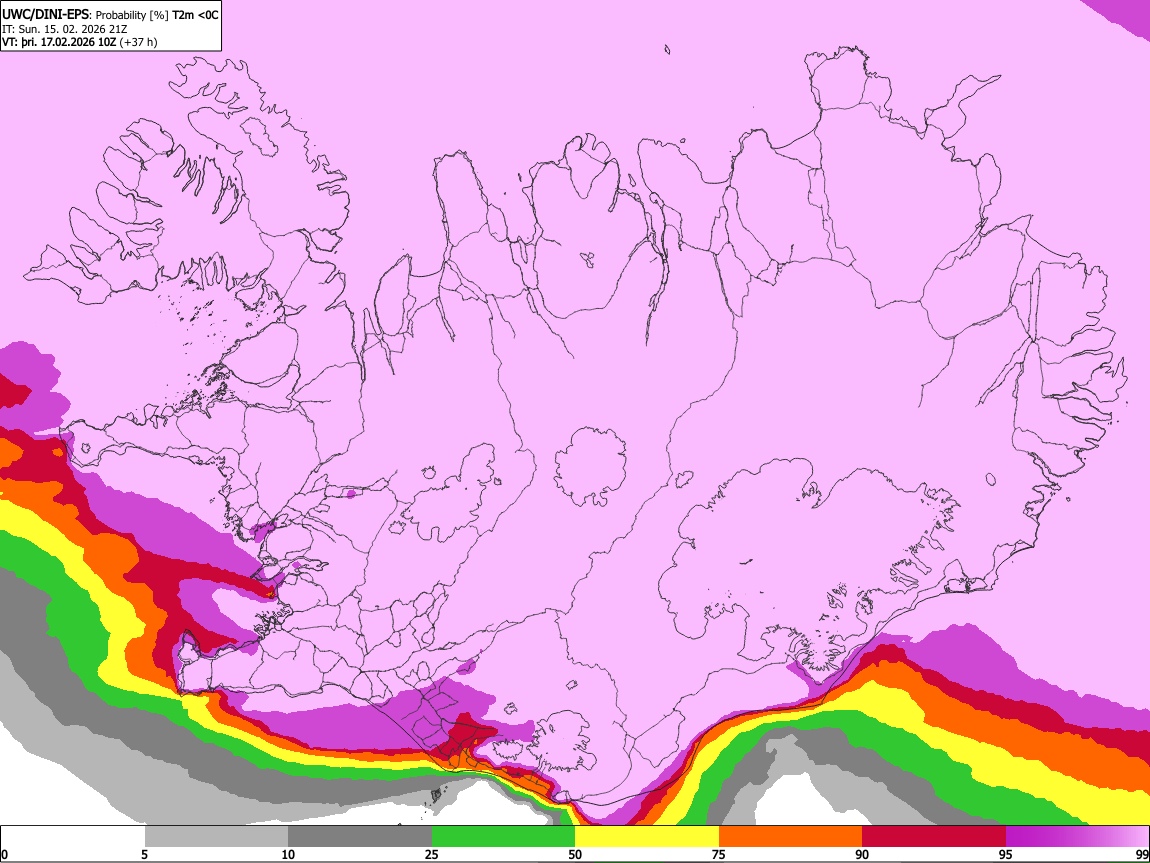The image size is (1150, 863).
Task: Click the legend value '95'
Action: point(1006,855)
